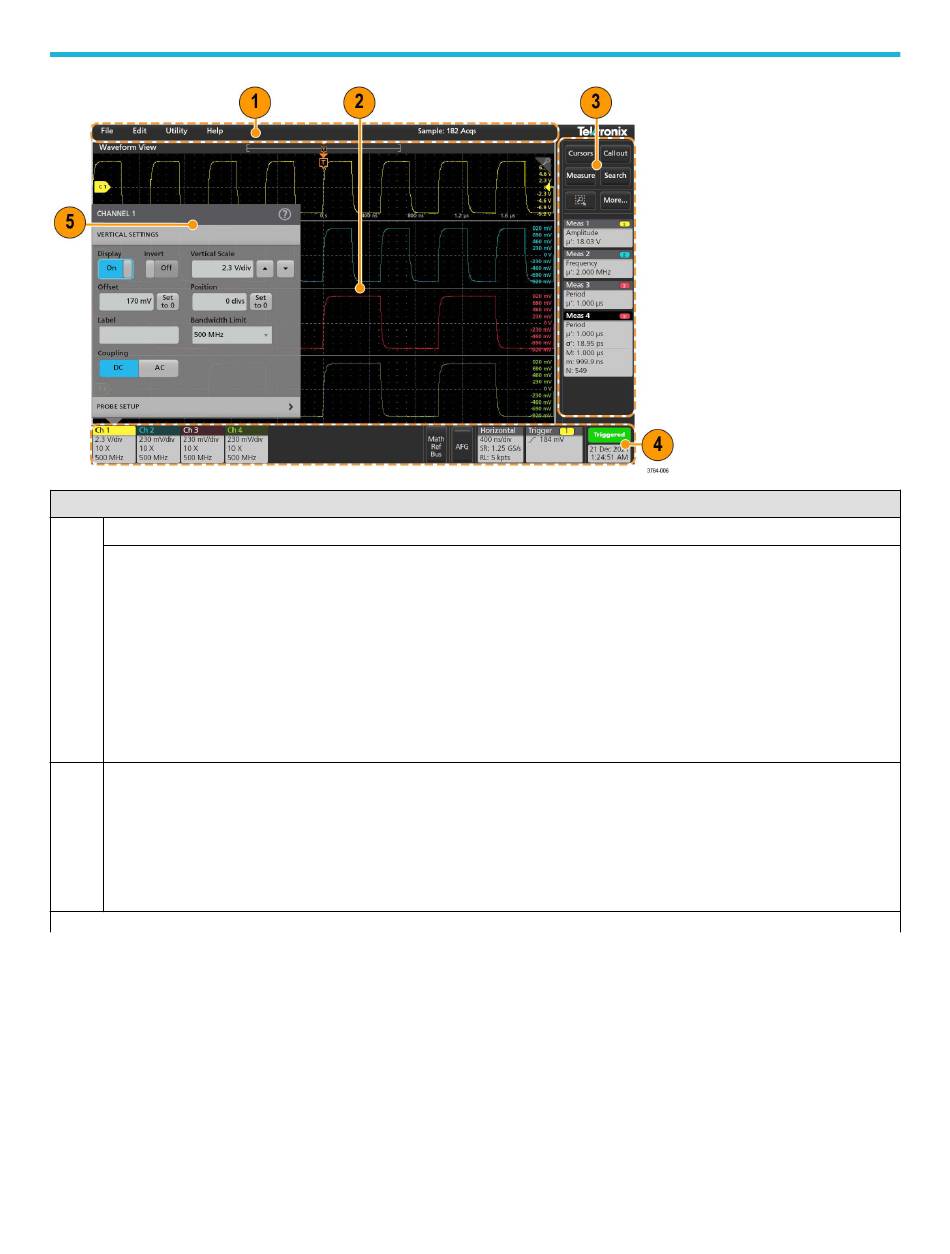
Task: Open the Channel 1 help question-mark icon
Action: tap(284, 214)
